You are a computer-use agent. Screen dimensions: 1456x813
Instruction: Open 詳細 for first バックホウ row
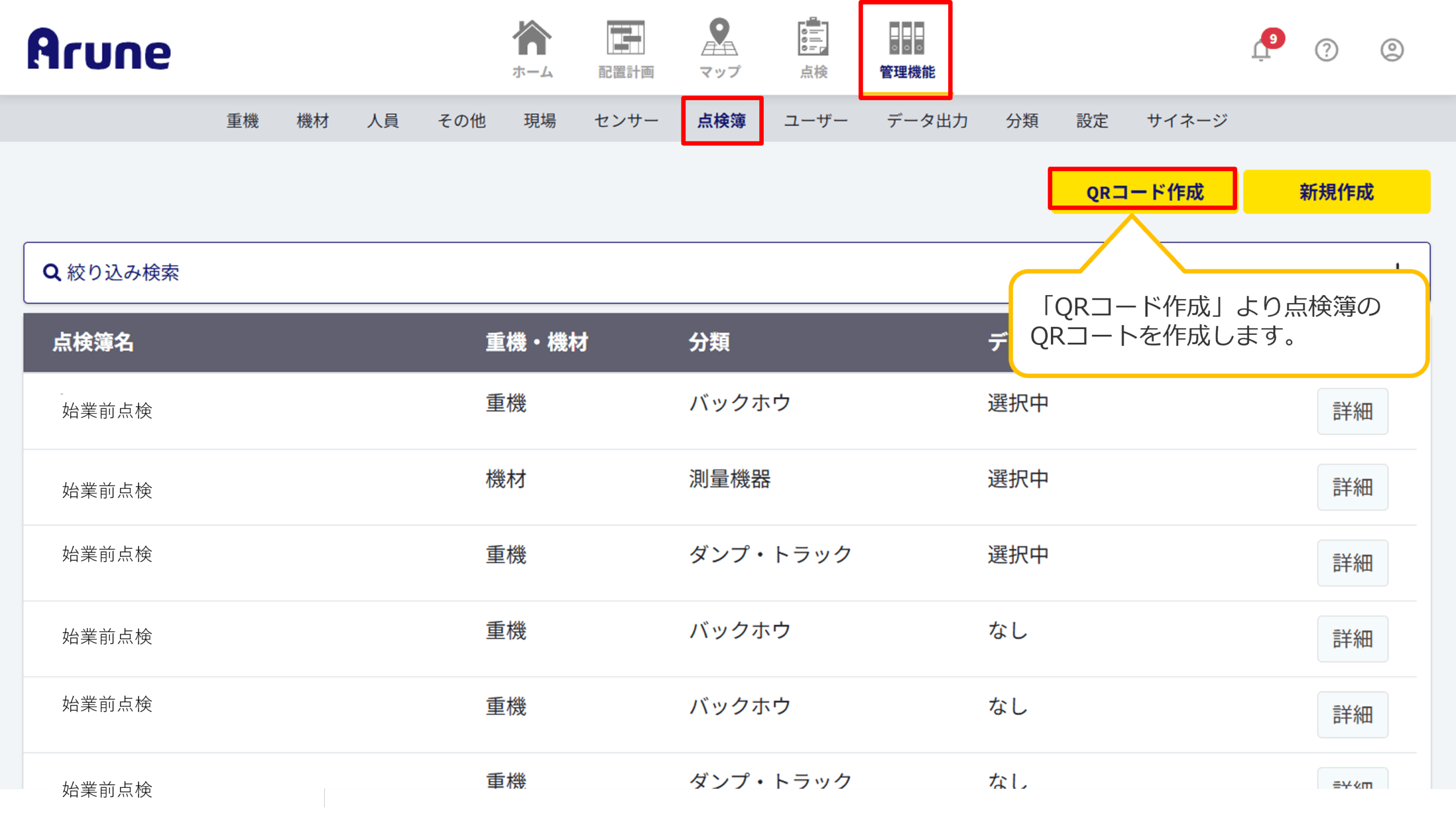[x=1352, y=411]
